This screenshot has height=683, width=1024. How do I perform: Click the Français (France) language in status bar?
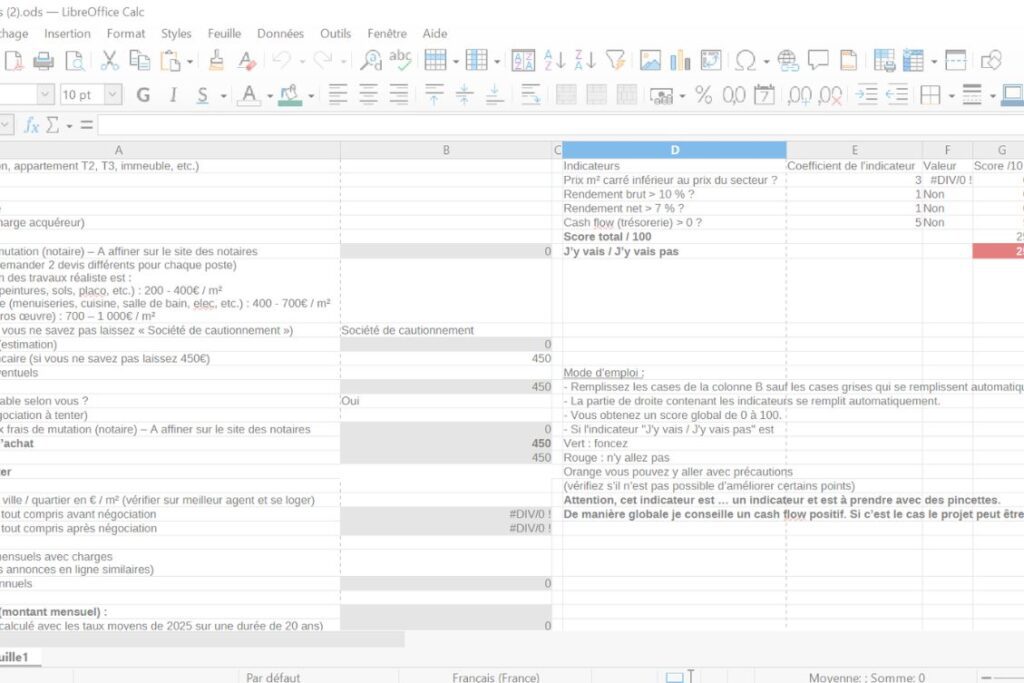[x=496, y=677]
